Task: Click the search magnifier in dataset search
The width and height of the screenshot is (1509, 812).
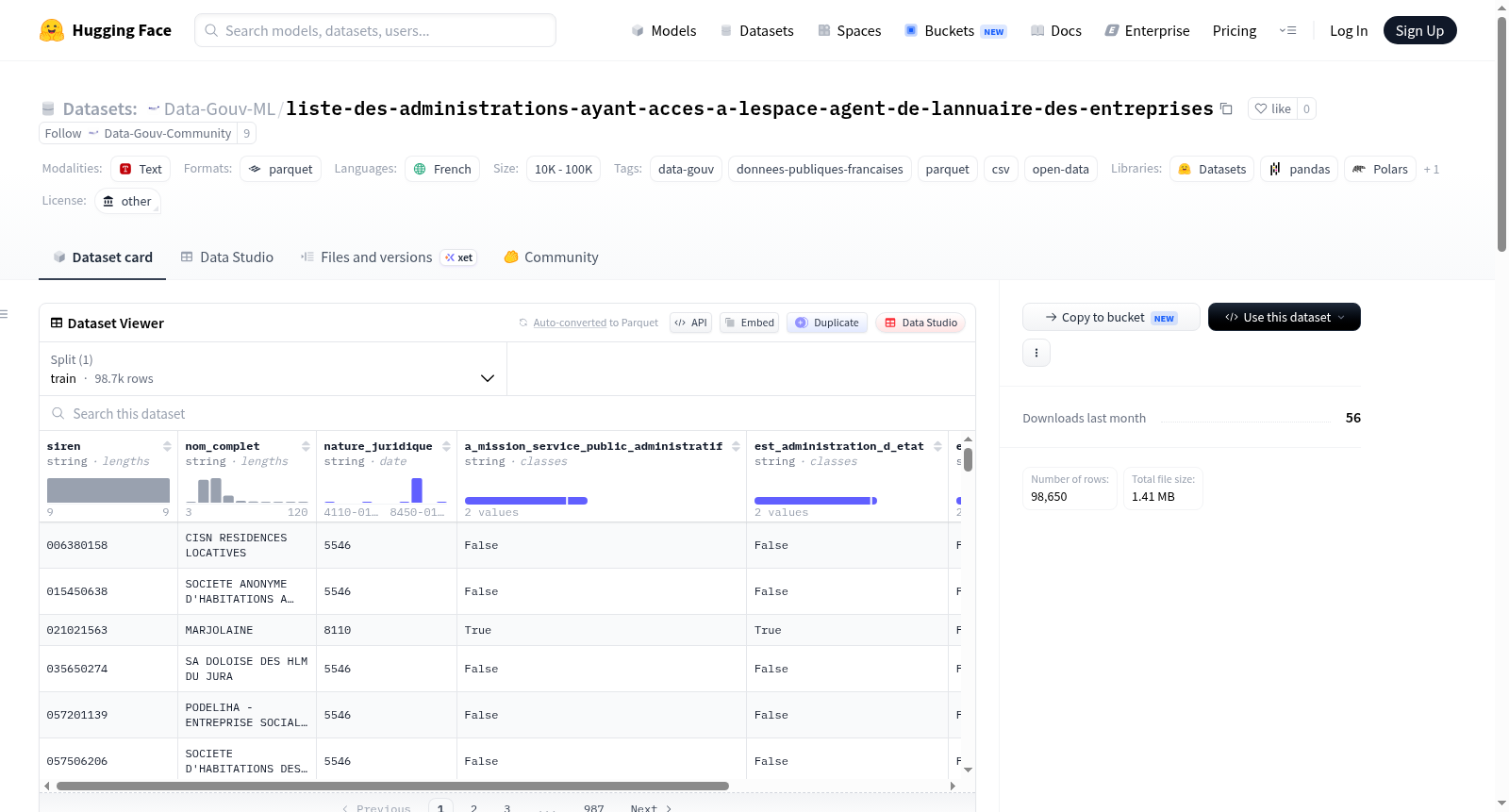Action: pos(58,413)
